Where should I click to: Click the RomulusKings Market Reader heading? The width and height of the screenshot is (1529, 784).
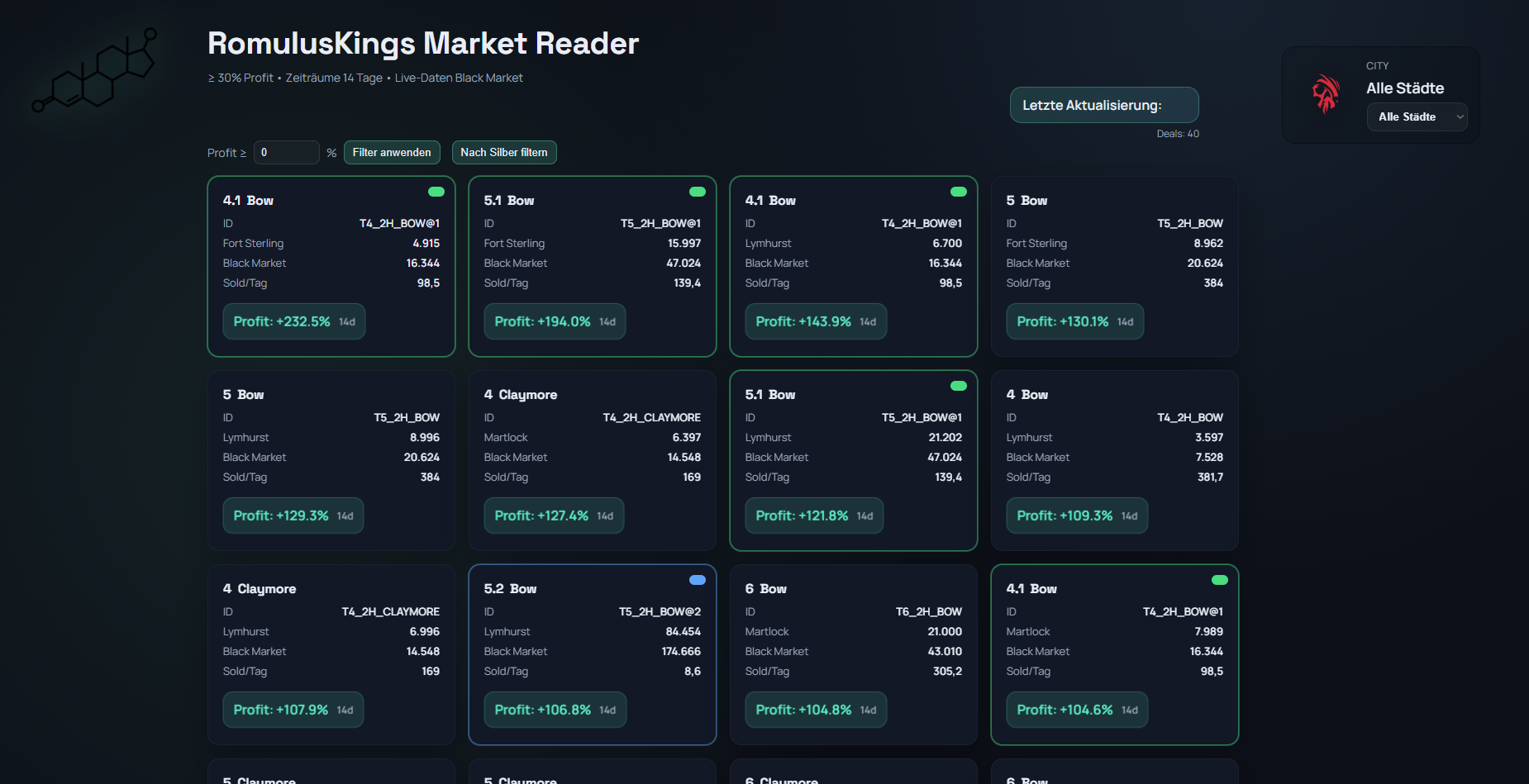coord(422,43)
